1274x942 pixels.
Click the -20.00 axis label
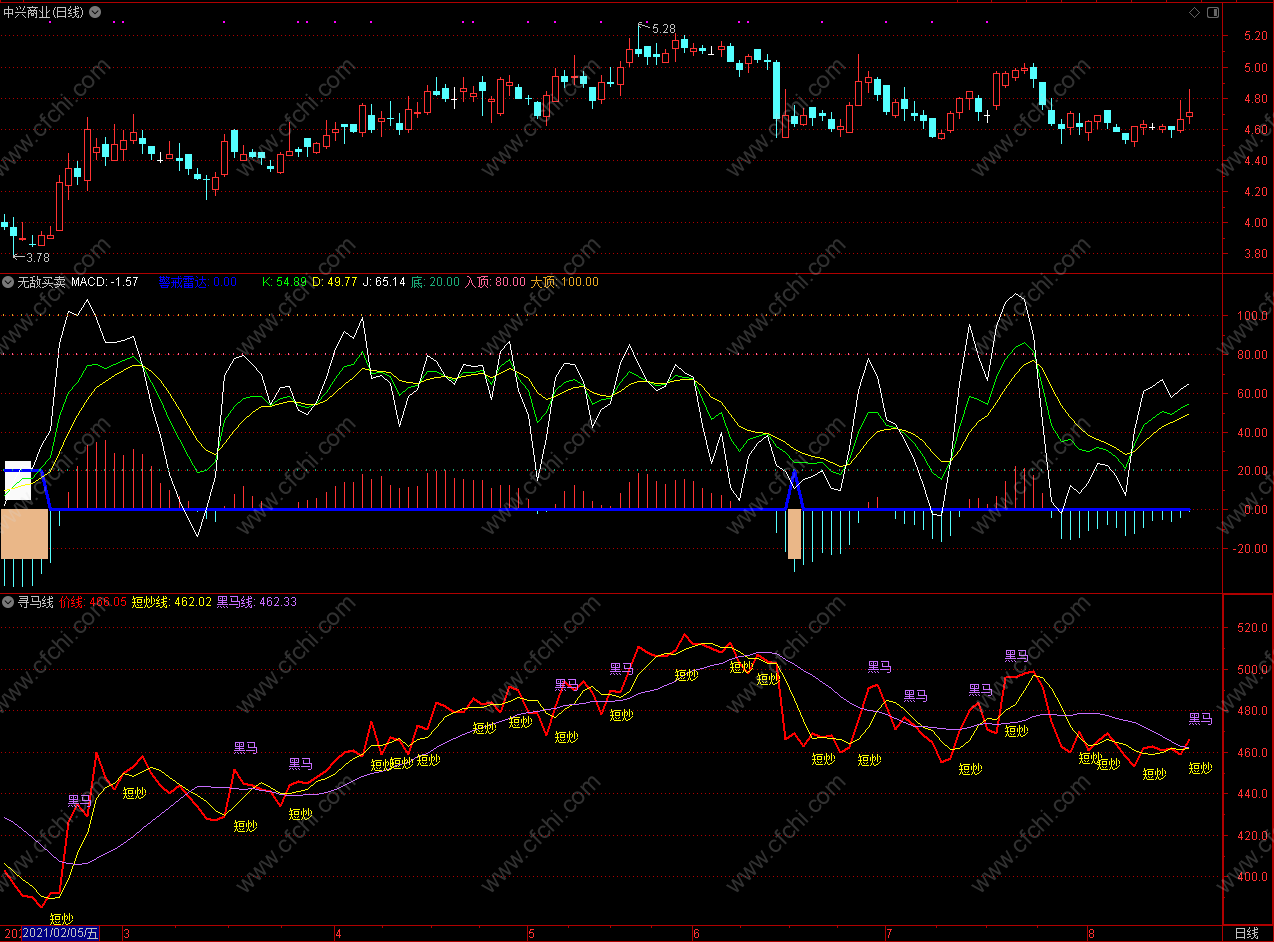pos(1248,548)
